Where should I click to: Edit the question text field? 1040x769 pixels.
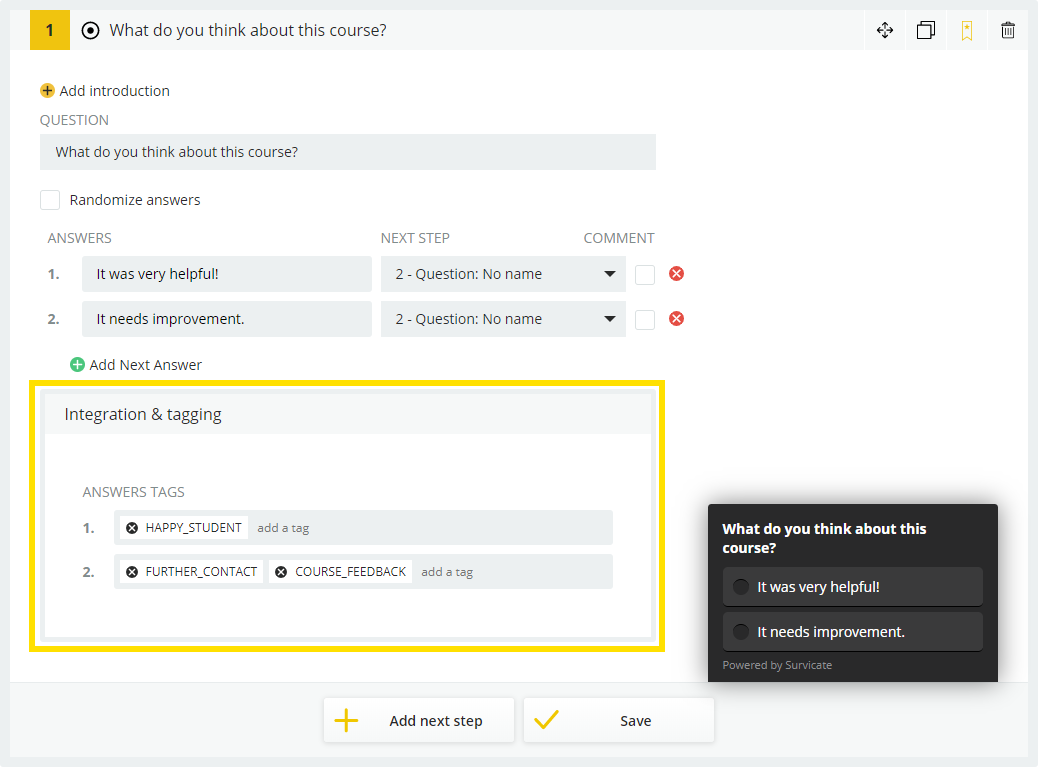point(348,153)
